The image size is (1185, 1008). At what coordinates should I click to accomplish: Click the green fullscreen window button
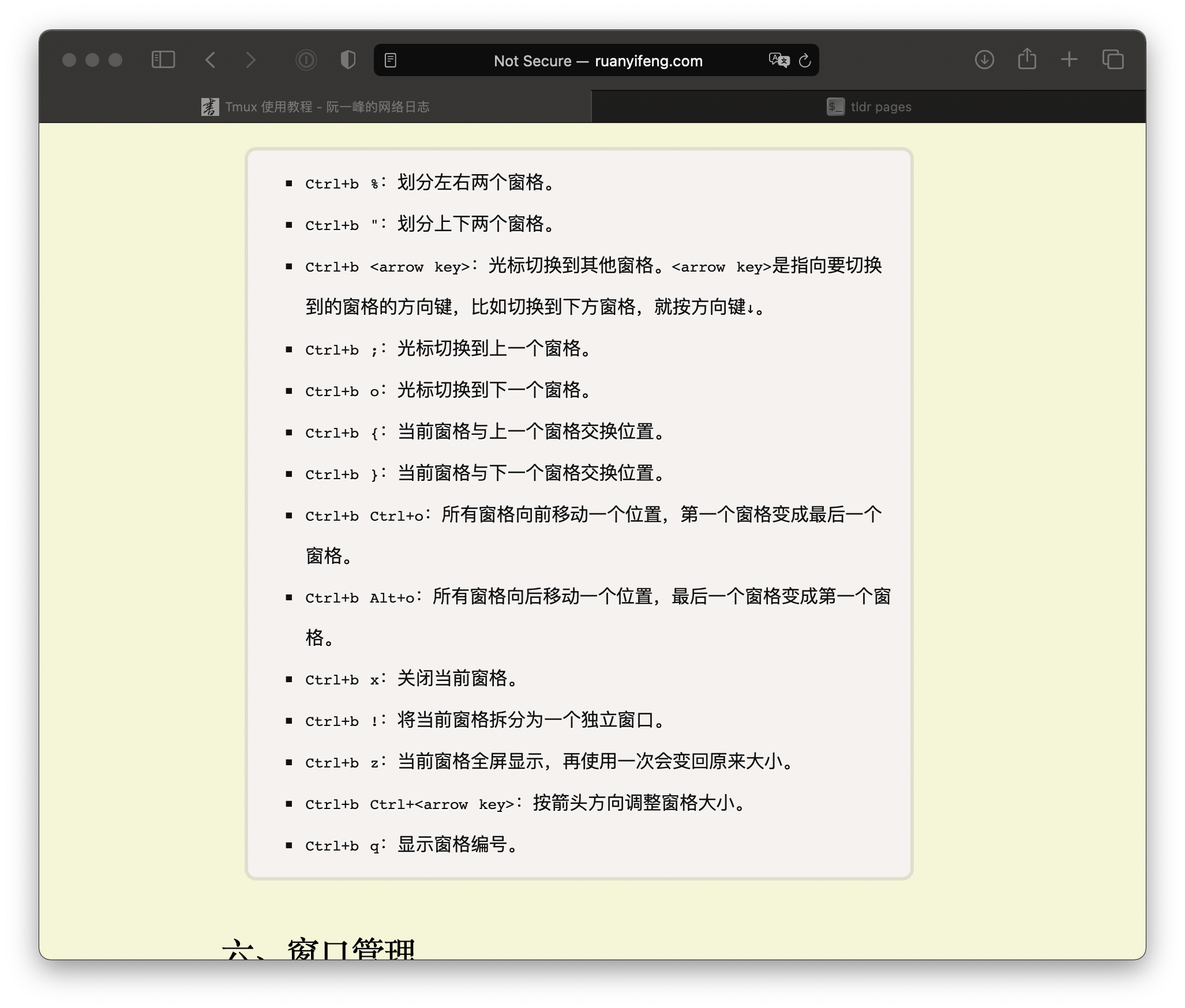[115, 60]
